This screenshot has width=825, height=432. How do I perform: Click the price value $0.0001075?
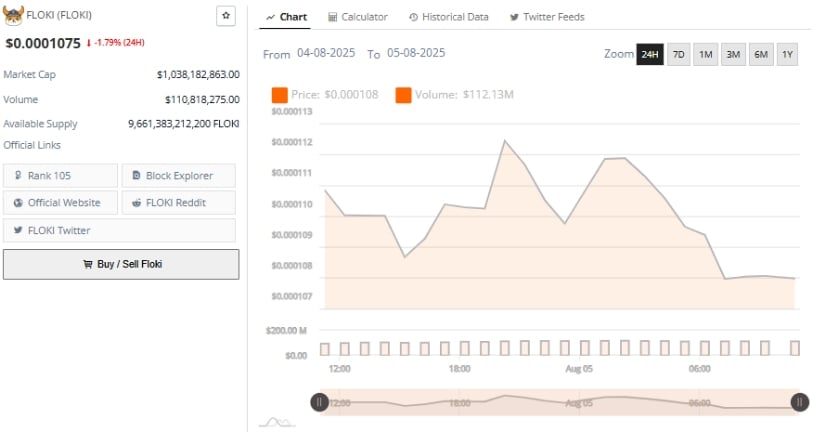tap(43, 43)
